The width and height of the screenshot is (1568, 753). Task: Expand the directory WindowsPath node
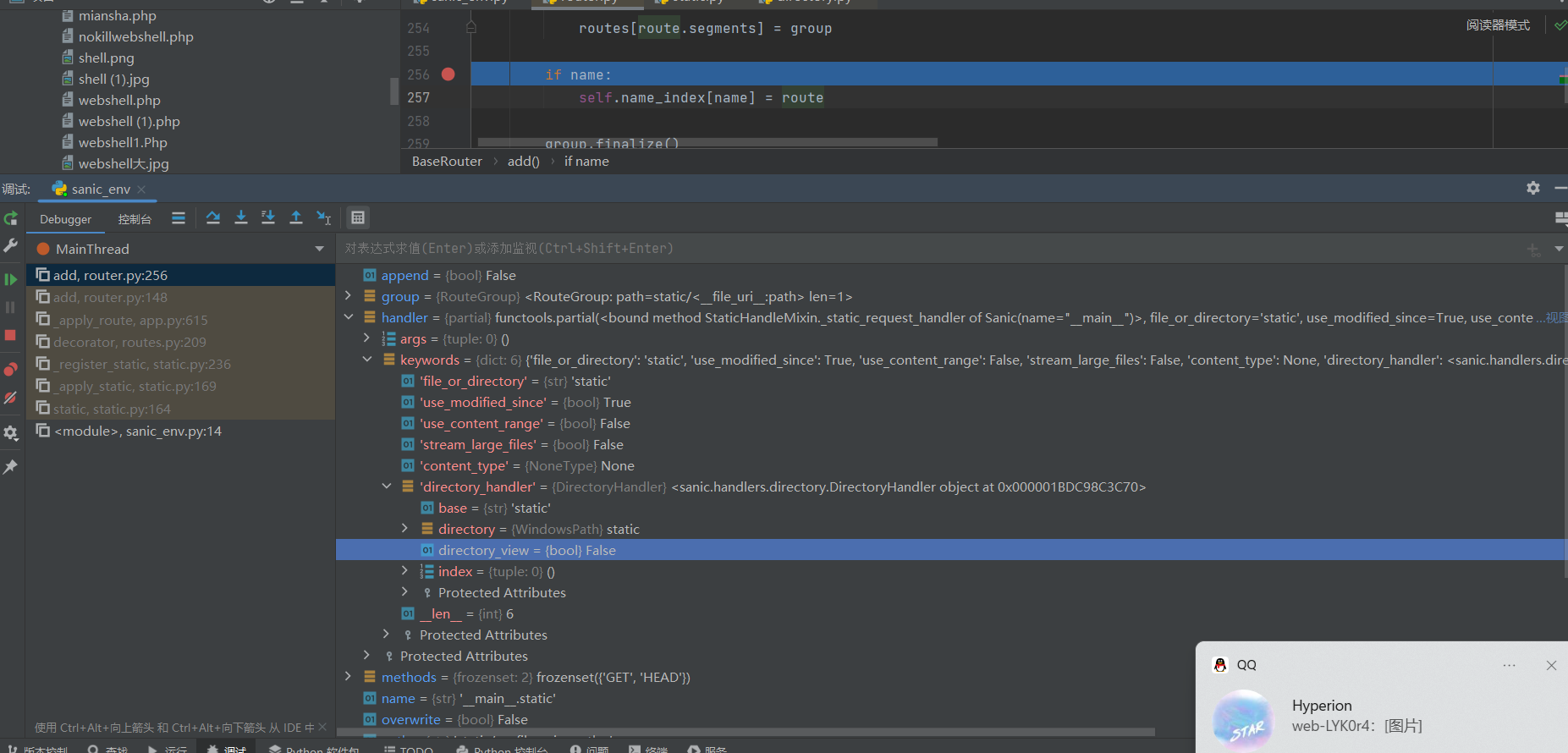404,529
